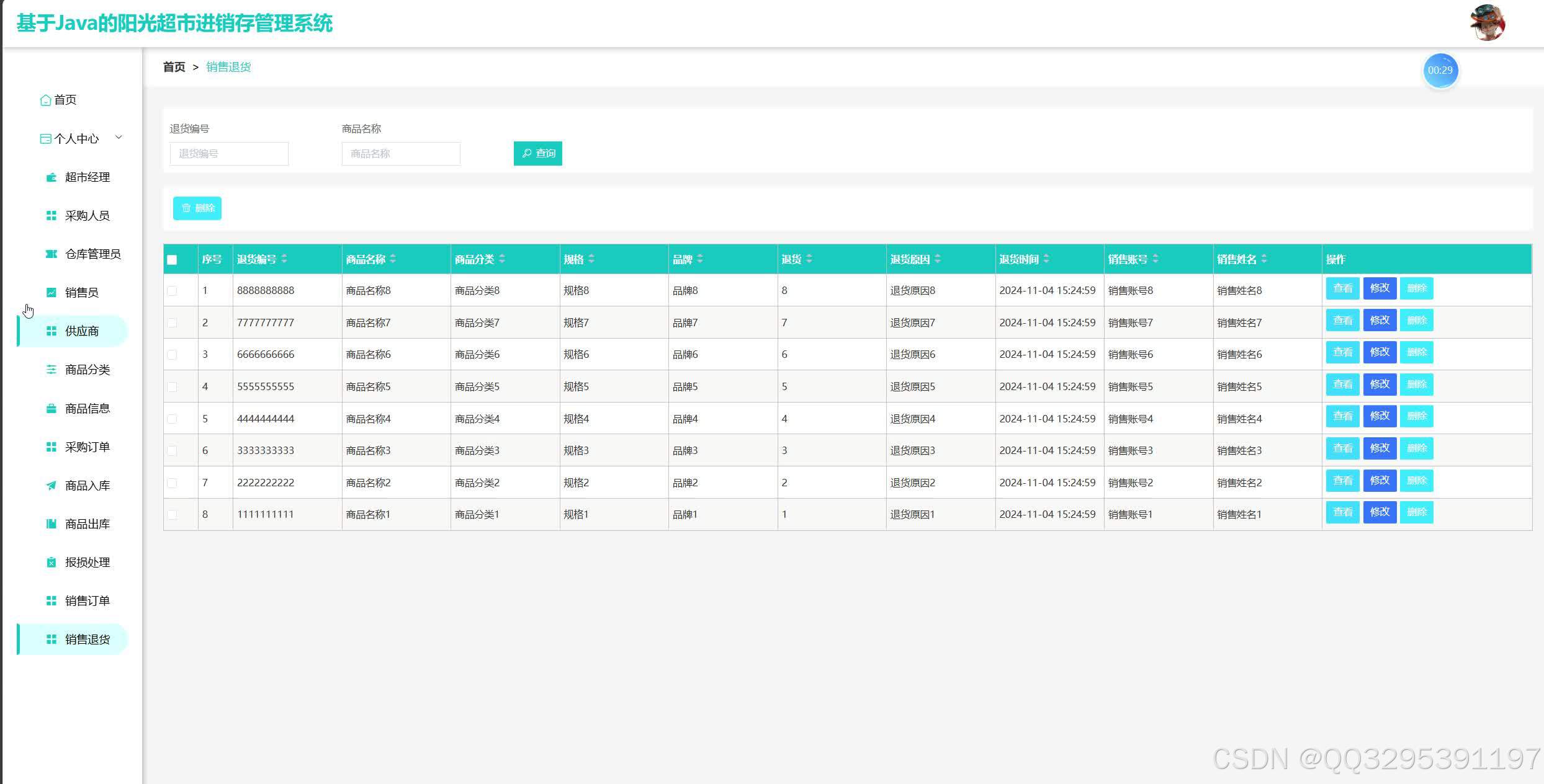Click the 报损处理 clipboard icon
This screenshot has width=1544, height=784.
(52, 563)
